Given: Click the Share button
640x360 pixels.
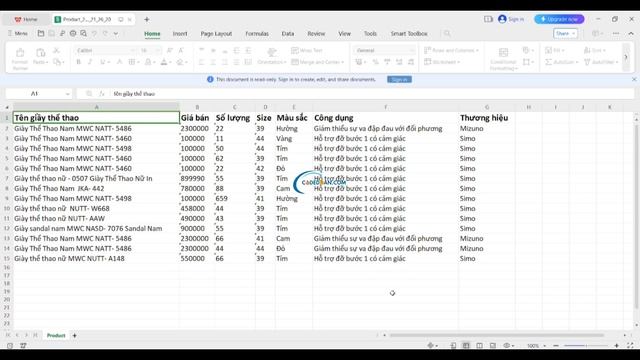Looking at the screenshot, I should coord(565,33).
